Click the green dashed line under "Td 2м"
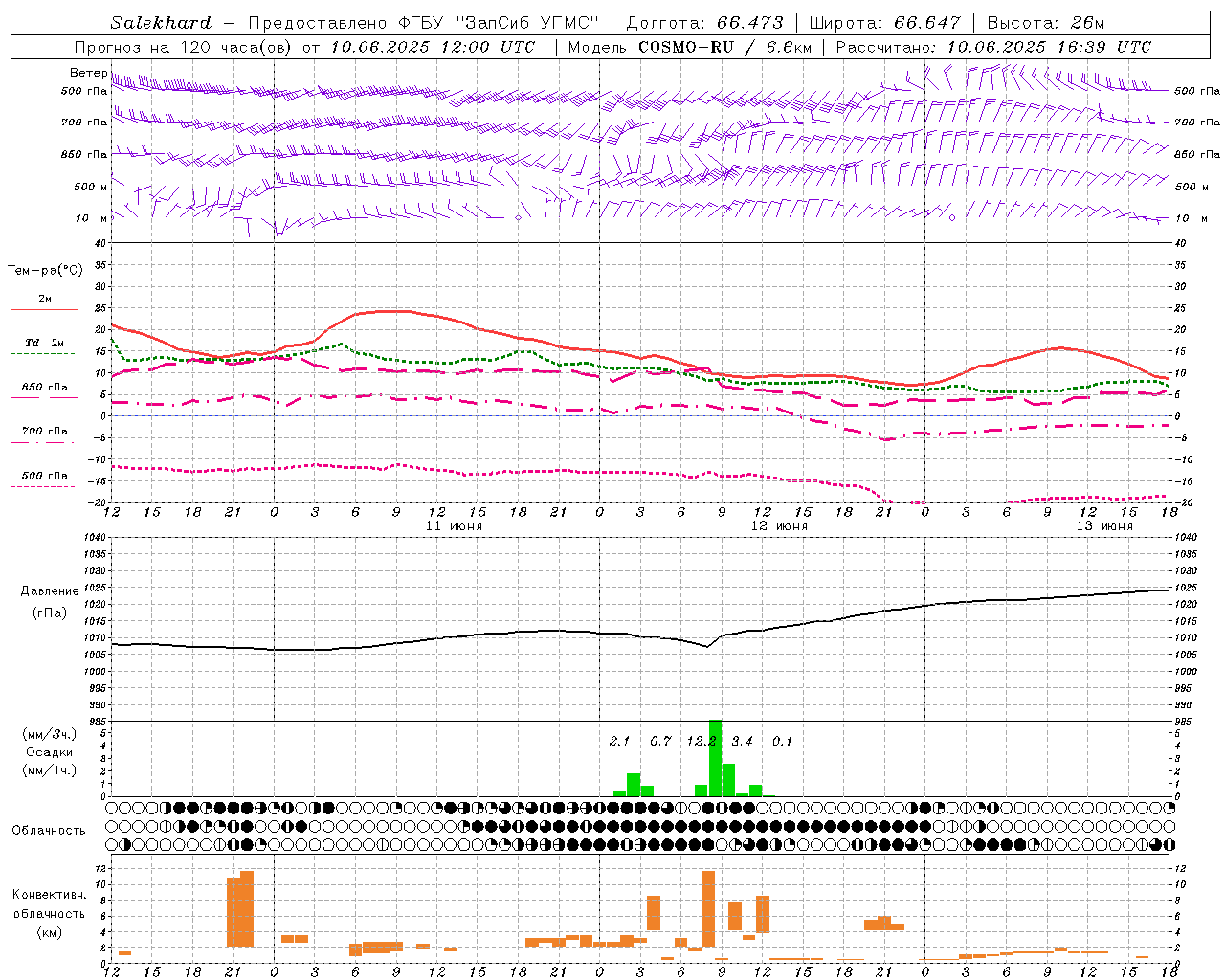This screenshot has width=1225, height=980. pyautogui.click(x=44, y=354)
